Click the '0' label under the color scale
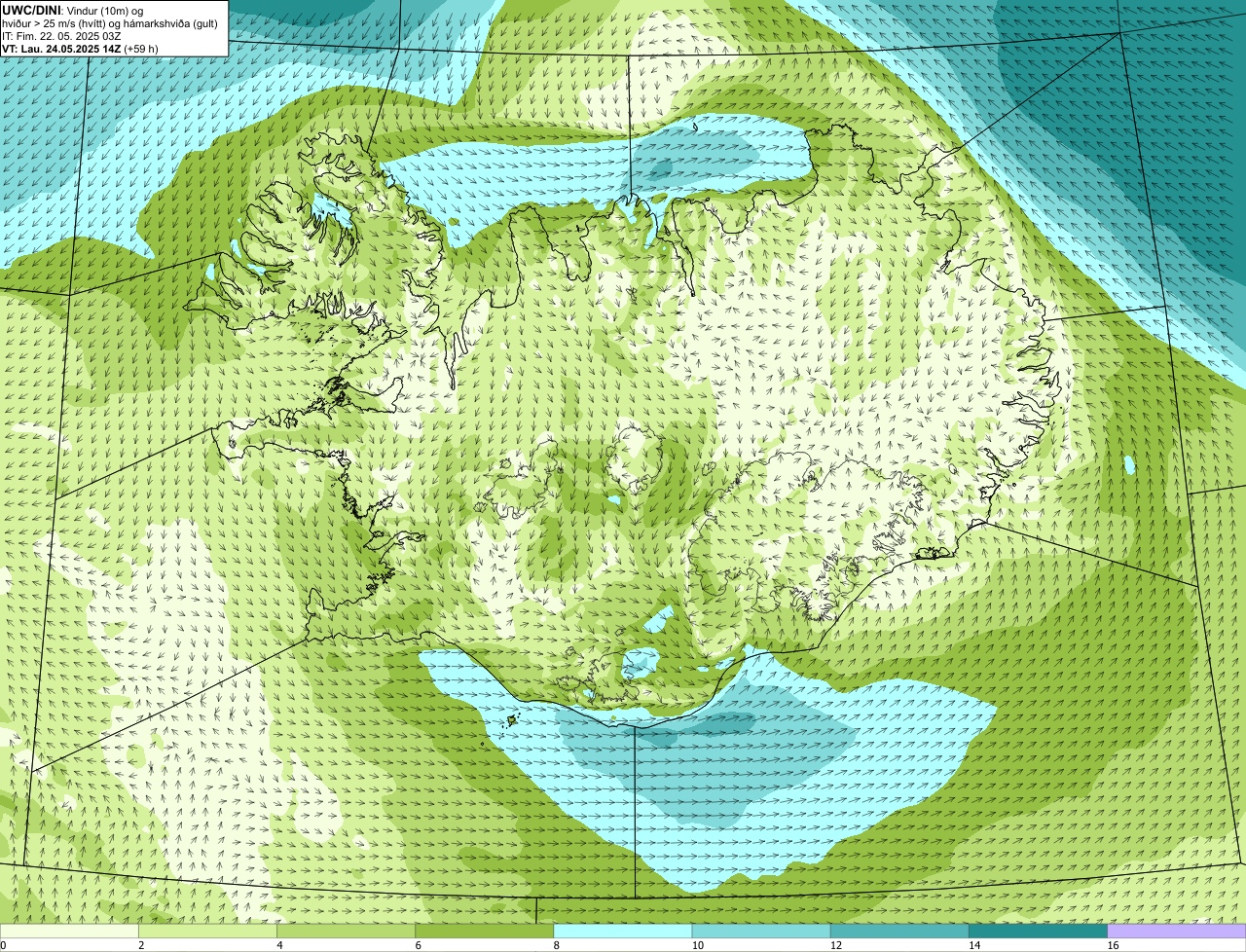 (x=3, y=945)
